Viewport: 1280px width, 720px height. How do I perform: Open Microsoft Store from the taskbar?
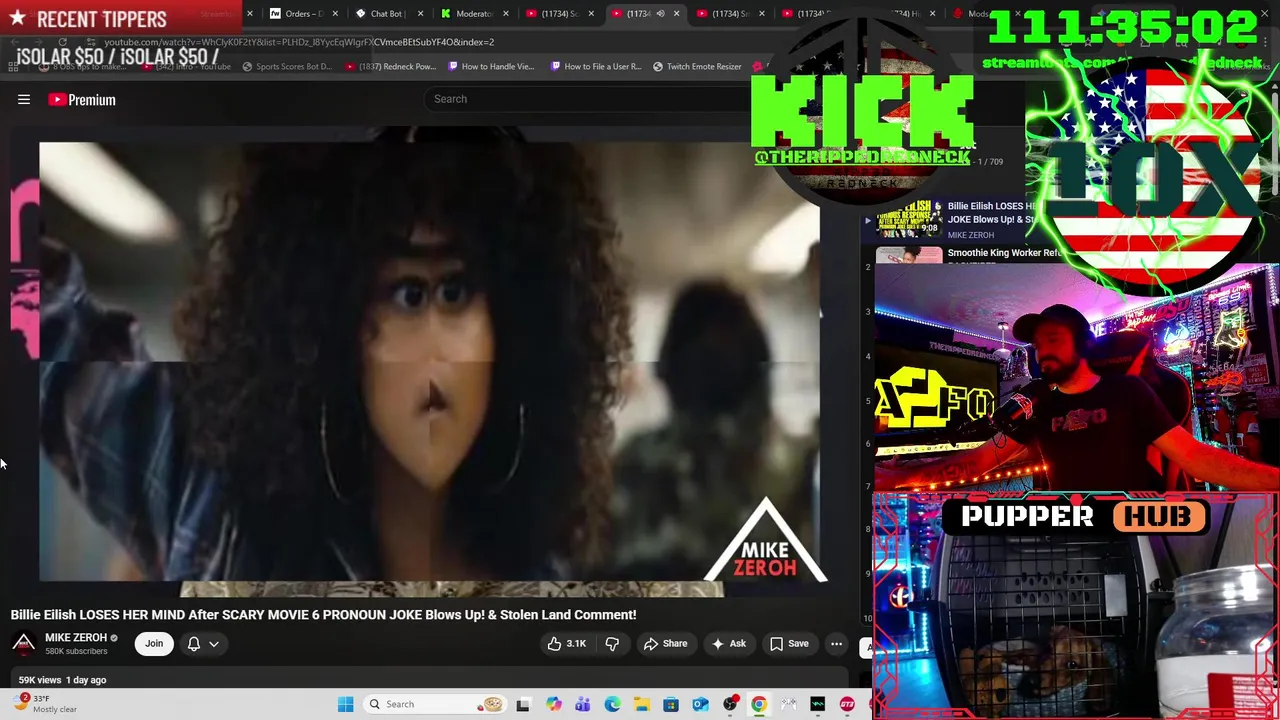[x=671, y=704]
